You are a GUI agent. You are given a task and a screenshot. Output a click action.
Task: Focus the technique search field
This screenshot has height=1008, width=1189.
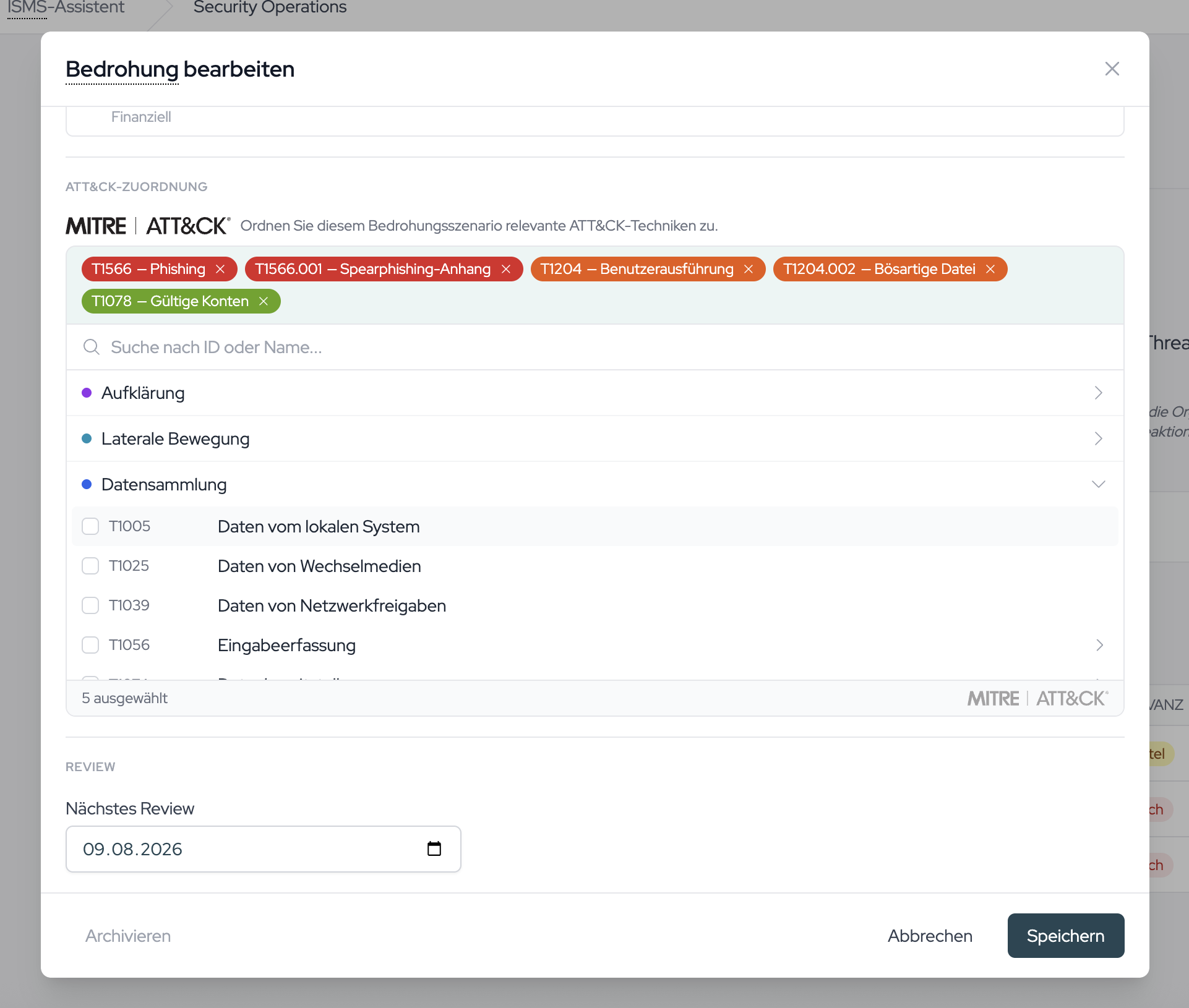(x=594, y=347)
